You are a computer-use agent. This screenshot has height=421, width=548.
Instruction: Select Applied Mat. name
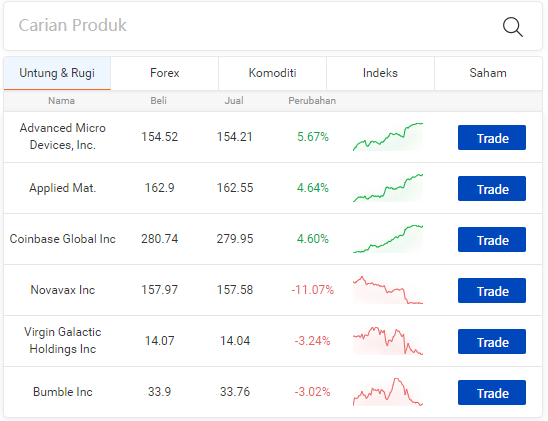coord(63,188)
